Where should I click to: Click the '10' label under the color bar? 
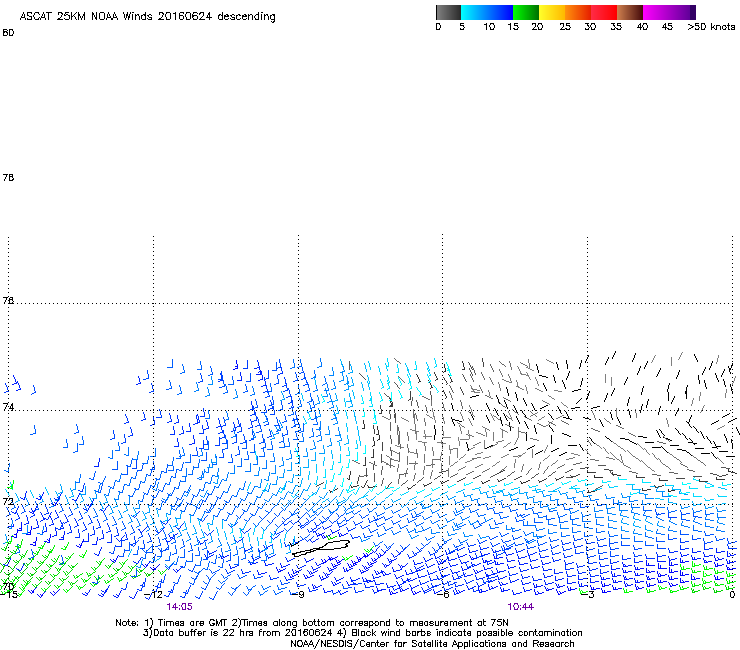[489, 27]
